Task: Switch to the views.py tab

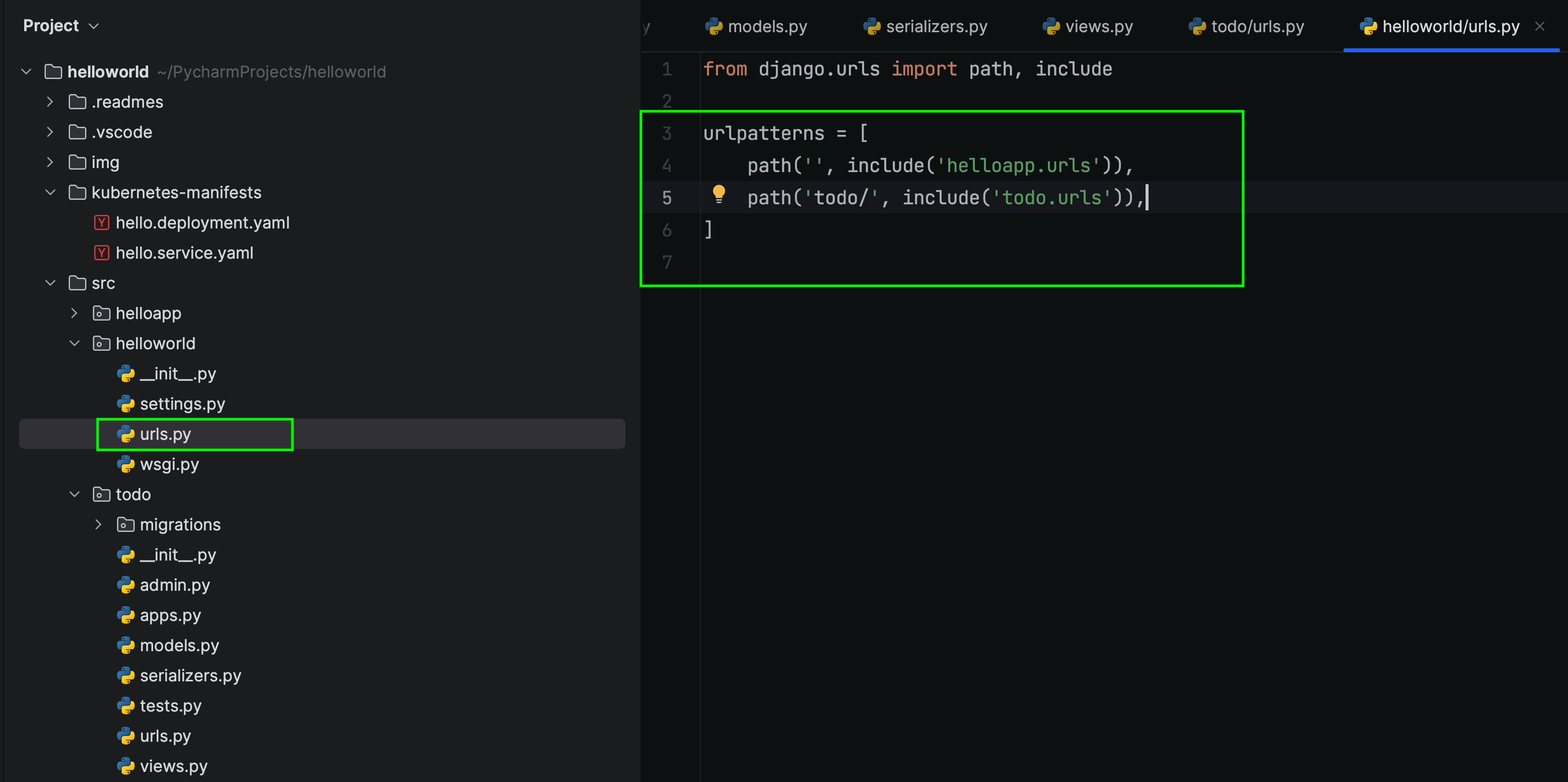Action: [x=1099, y=26]
